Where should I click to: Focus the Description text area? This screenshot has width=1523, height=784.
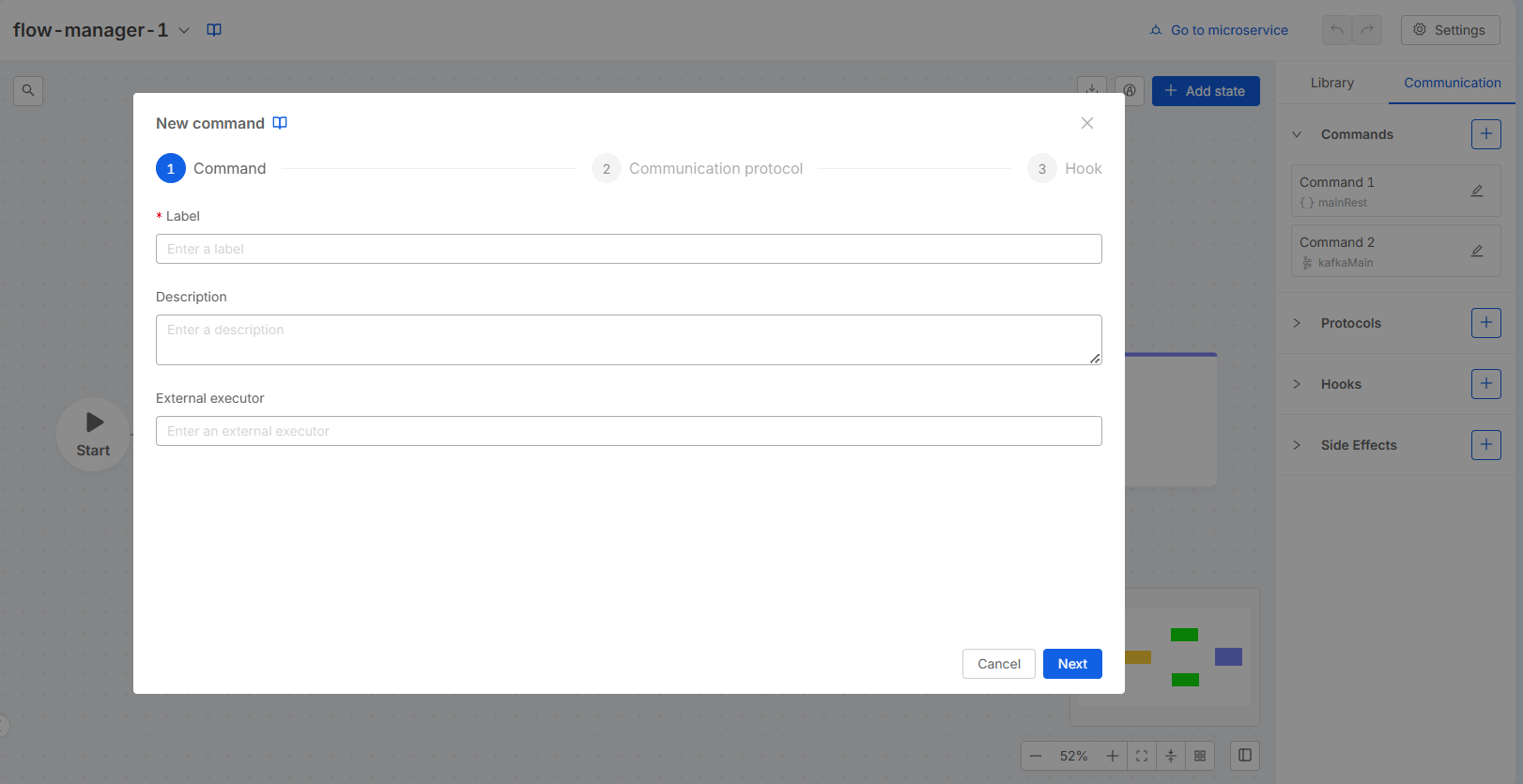(x=628, y=339)
